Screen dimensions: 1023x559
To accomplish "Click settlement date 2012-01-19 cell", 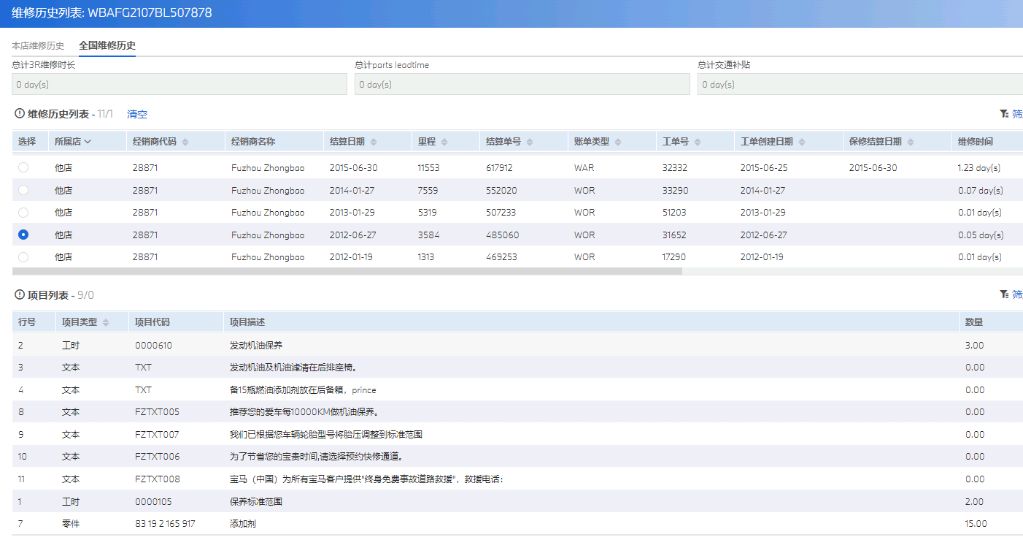I will point(351,257).
